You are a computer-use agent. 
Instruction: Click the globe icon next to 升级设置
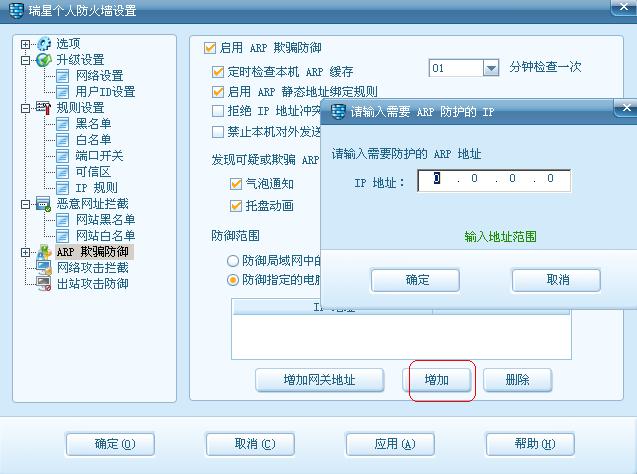(x=44, y=60)
